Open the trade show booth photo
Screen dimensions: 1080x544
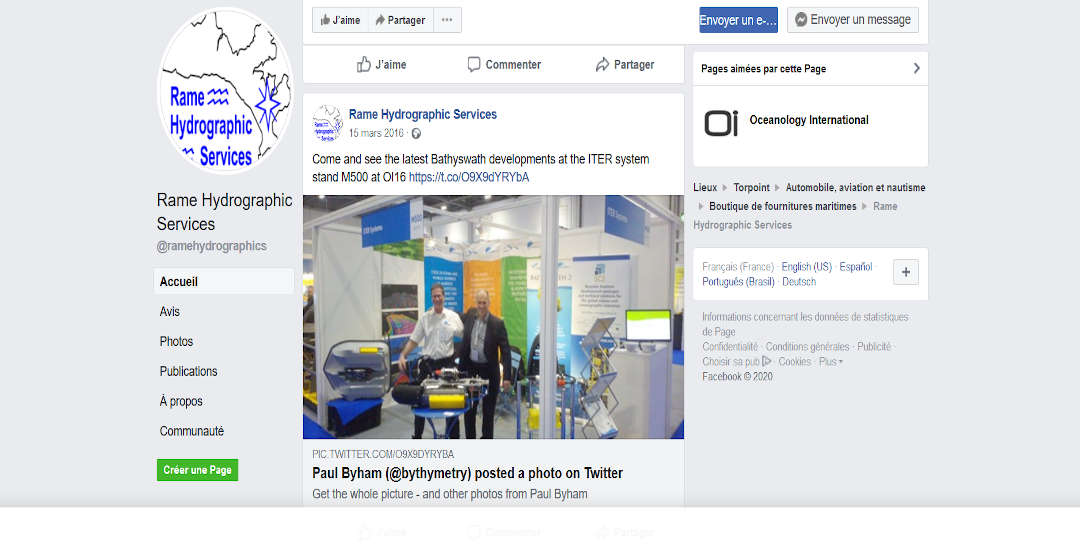493,317
